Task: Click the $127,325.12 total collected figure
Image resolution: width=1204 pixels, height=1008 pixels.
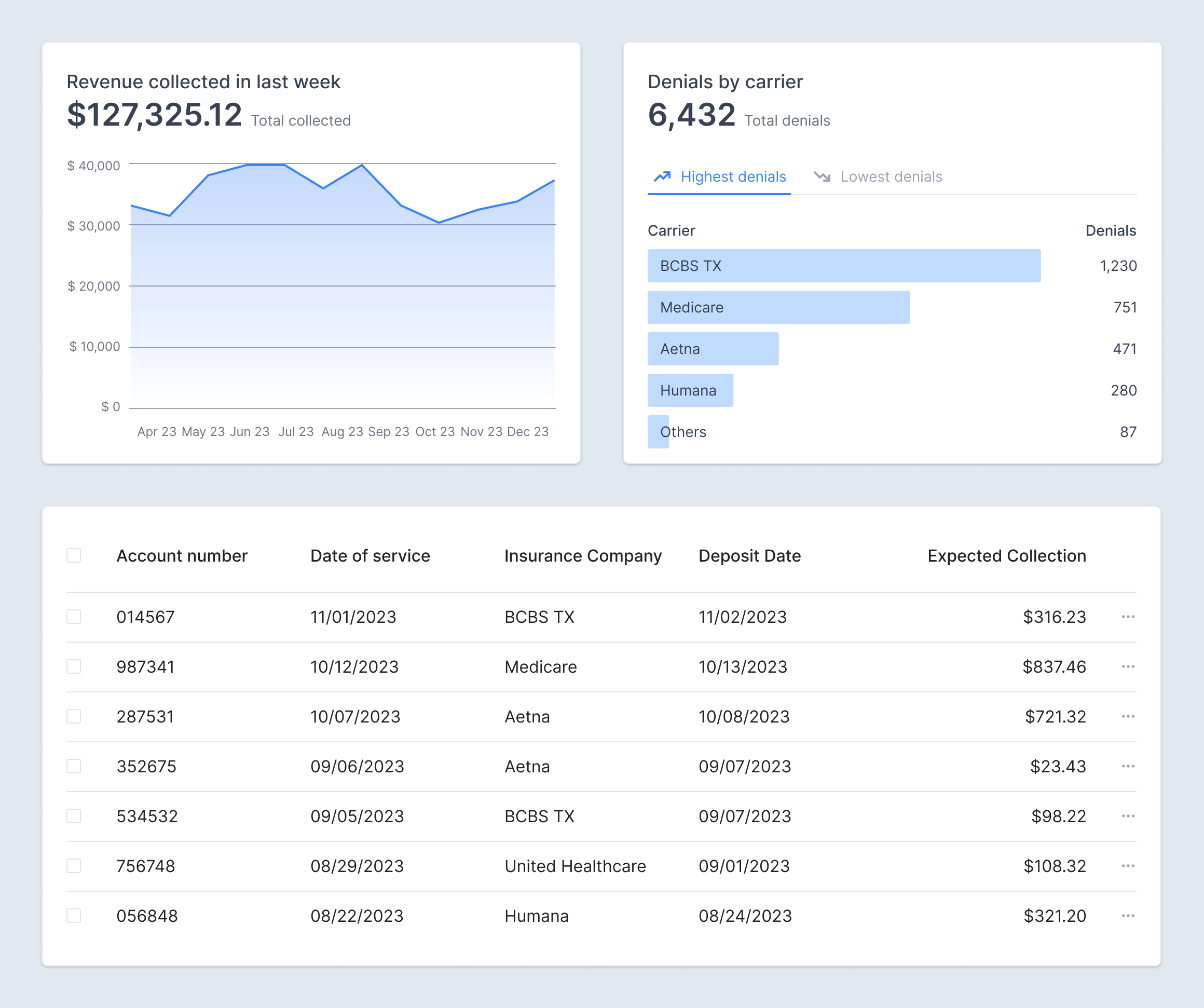Action: coord(154,115)
